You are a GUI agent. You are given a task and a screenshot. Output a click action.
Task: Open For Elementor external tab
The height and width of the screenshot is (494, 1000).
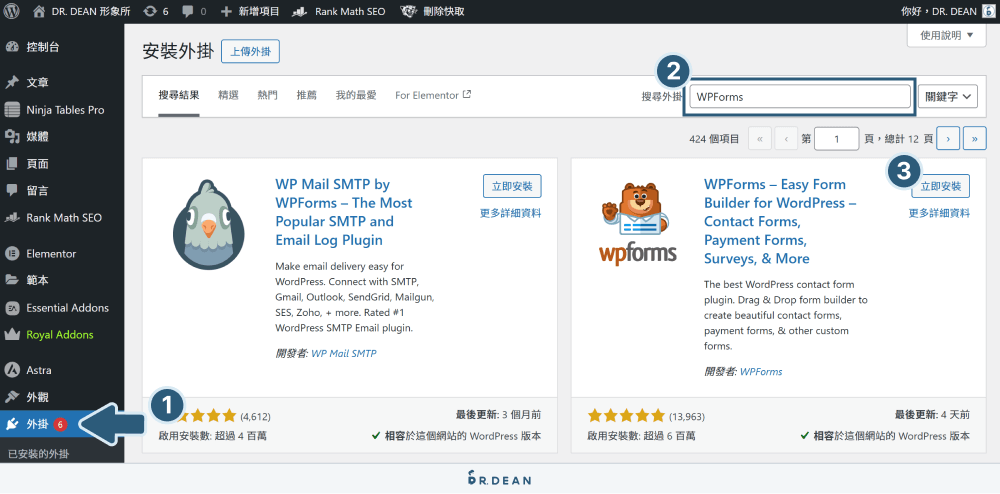pos(433,96)
